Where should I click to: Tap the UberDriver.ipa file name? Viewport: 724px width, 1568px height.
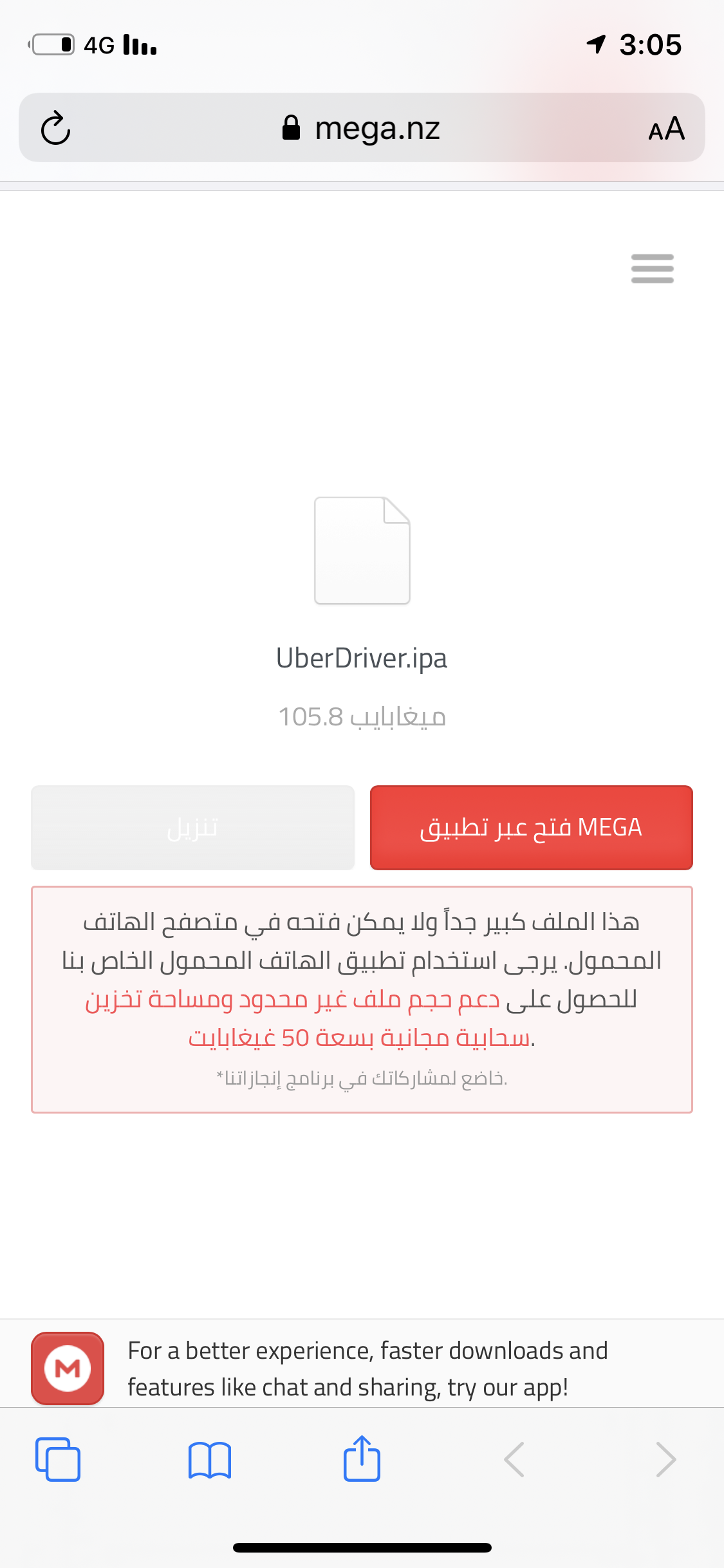362,658
